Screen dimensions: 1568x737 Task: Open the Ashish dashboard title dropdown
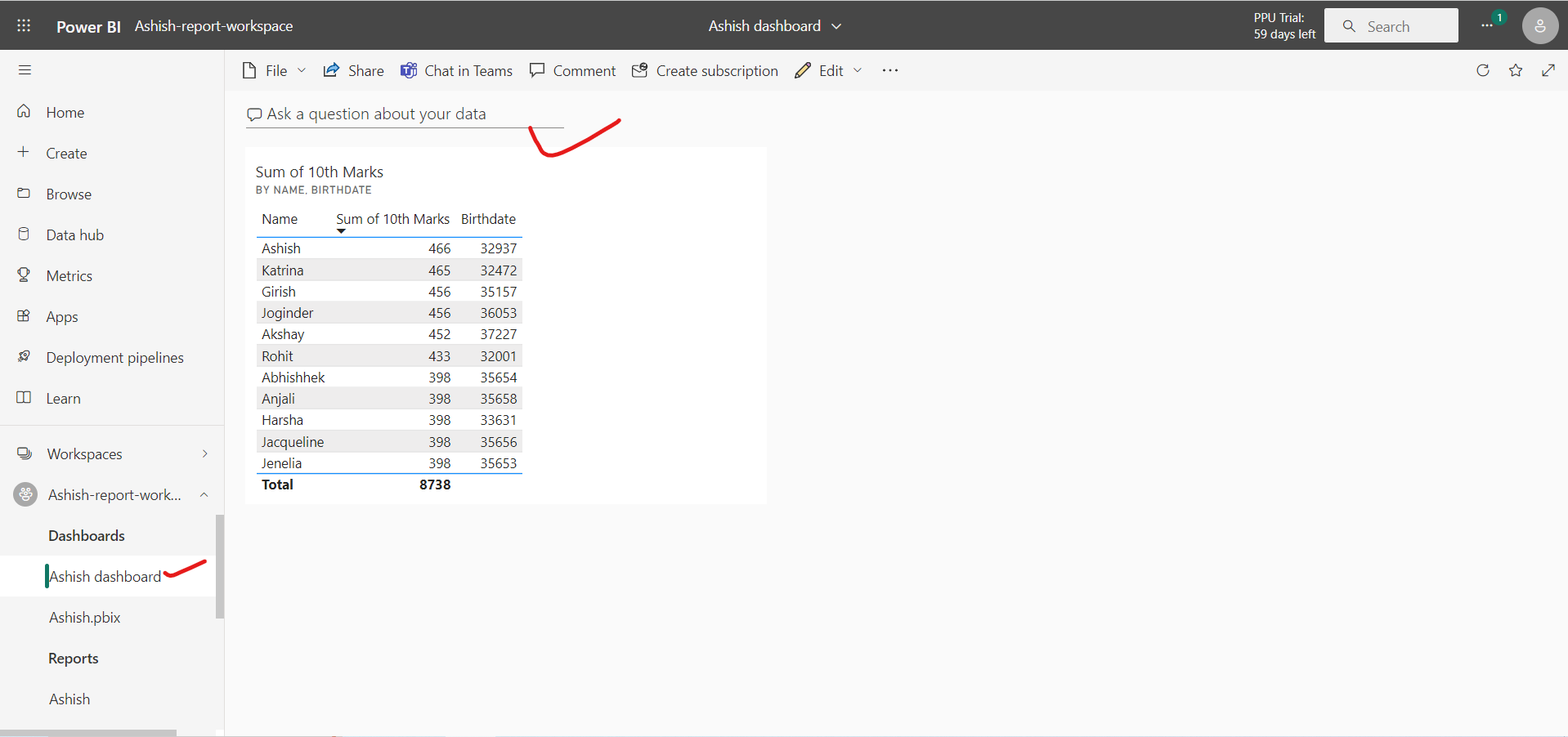point(836,25)
